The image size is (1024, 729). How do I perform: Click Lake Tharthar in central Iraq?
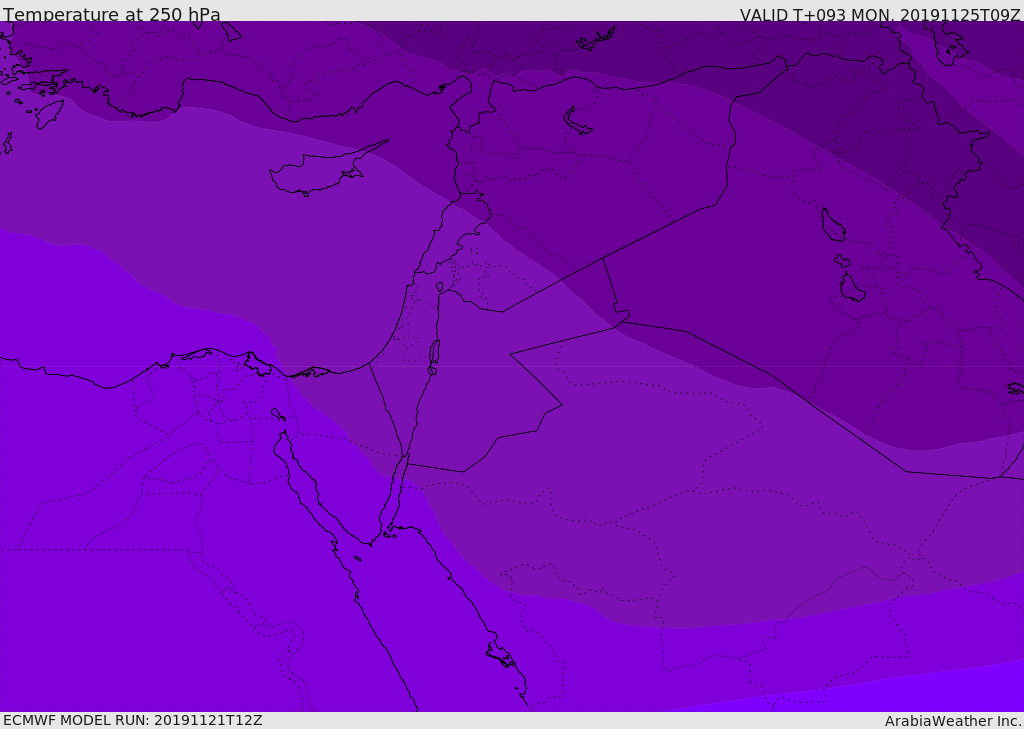(832, 225)
